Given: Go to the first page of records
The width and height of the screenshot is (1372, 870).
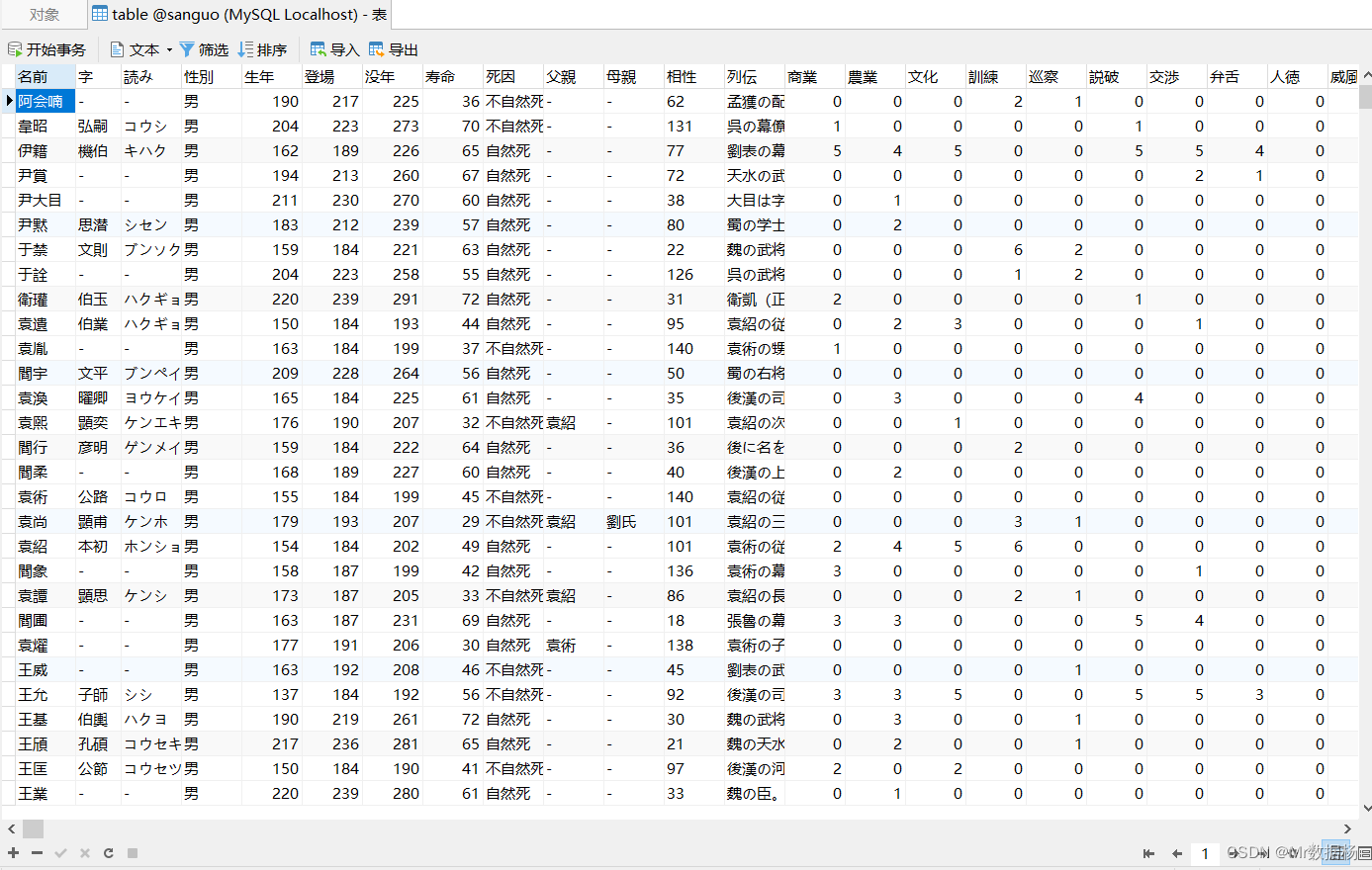Looking at the screenshot, I should pyautogui.click(x=1148, y=853).
